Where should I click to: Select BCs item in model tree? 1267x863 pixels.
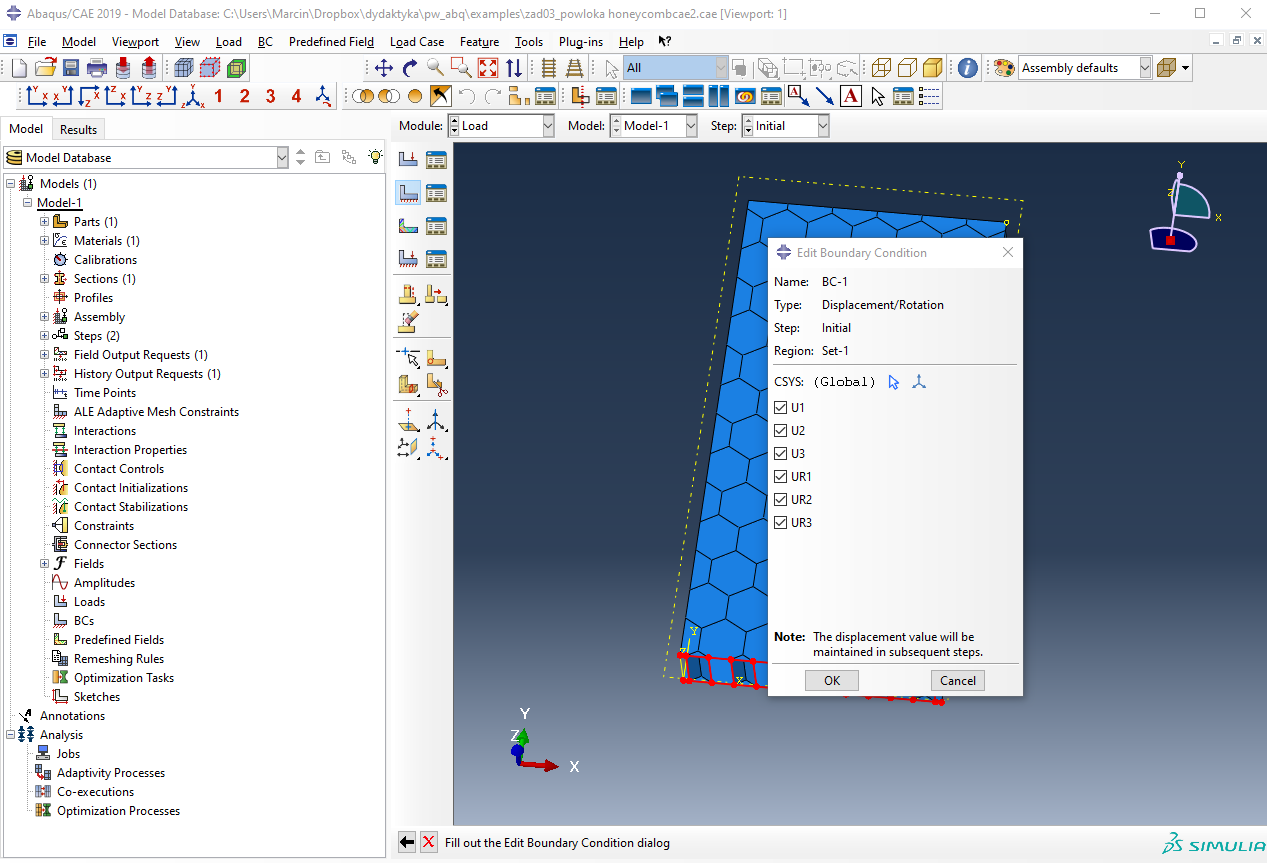(x=84, y=621)
